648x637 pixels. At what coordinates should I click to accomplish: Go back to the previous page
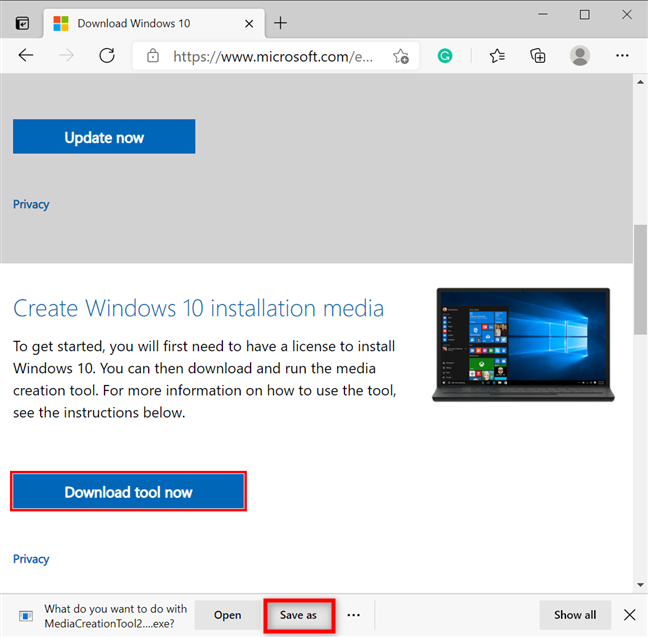click(26, 55)
